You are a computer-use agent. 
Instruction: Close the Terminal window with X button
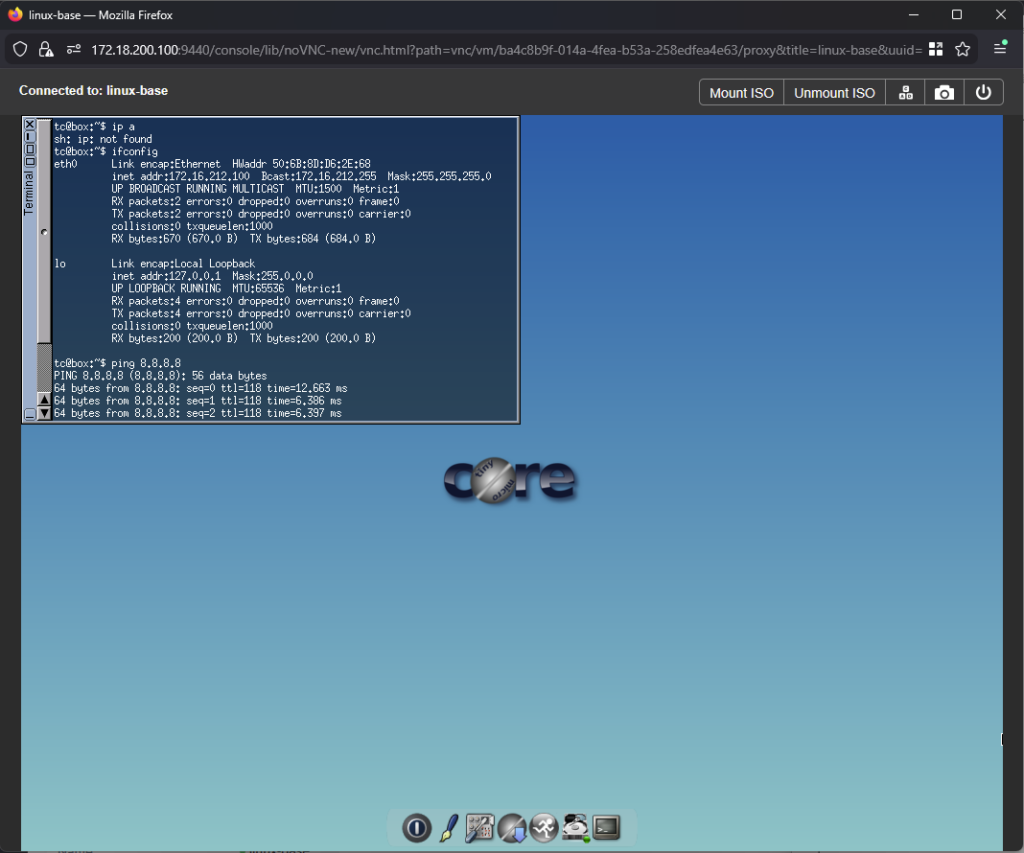coord(30,125)
